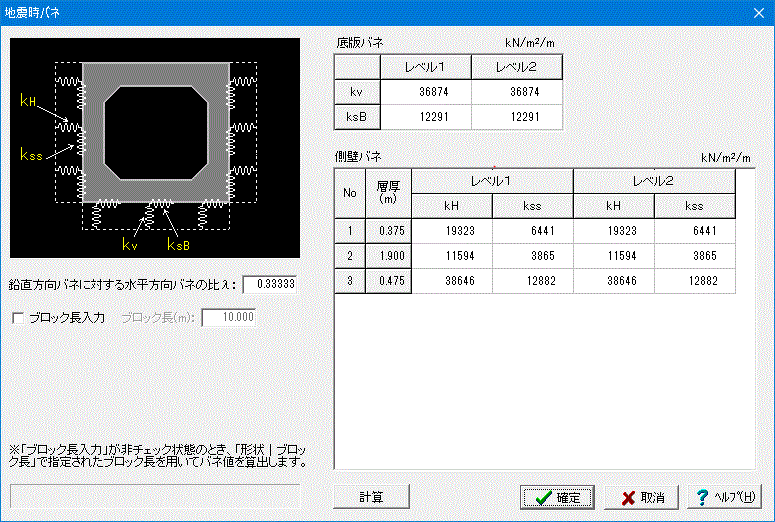Click the red X 取消 button
Screen dimensions: 775x522
pyautogui.click(x=642, y=497)
